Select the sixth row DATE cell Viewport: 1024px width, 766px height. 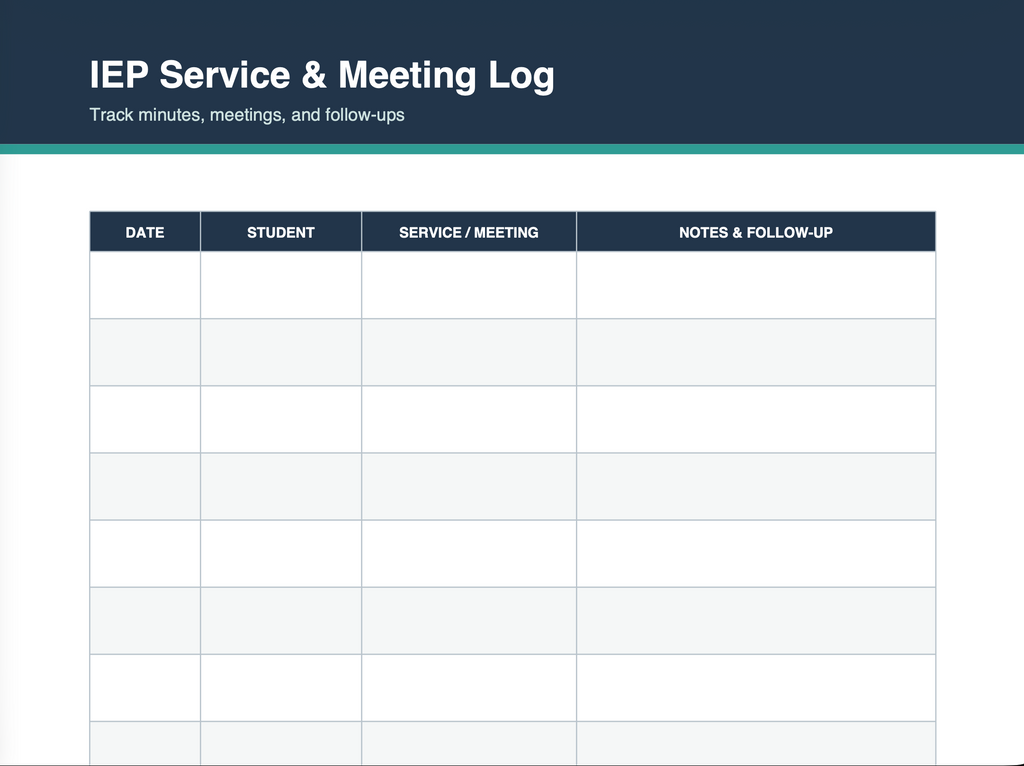click(145, 620)
